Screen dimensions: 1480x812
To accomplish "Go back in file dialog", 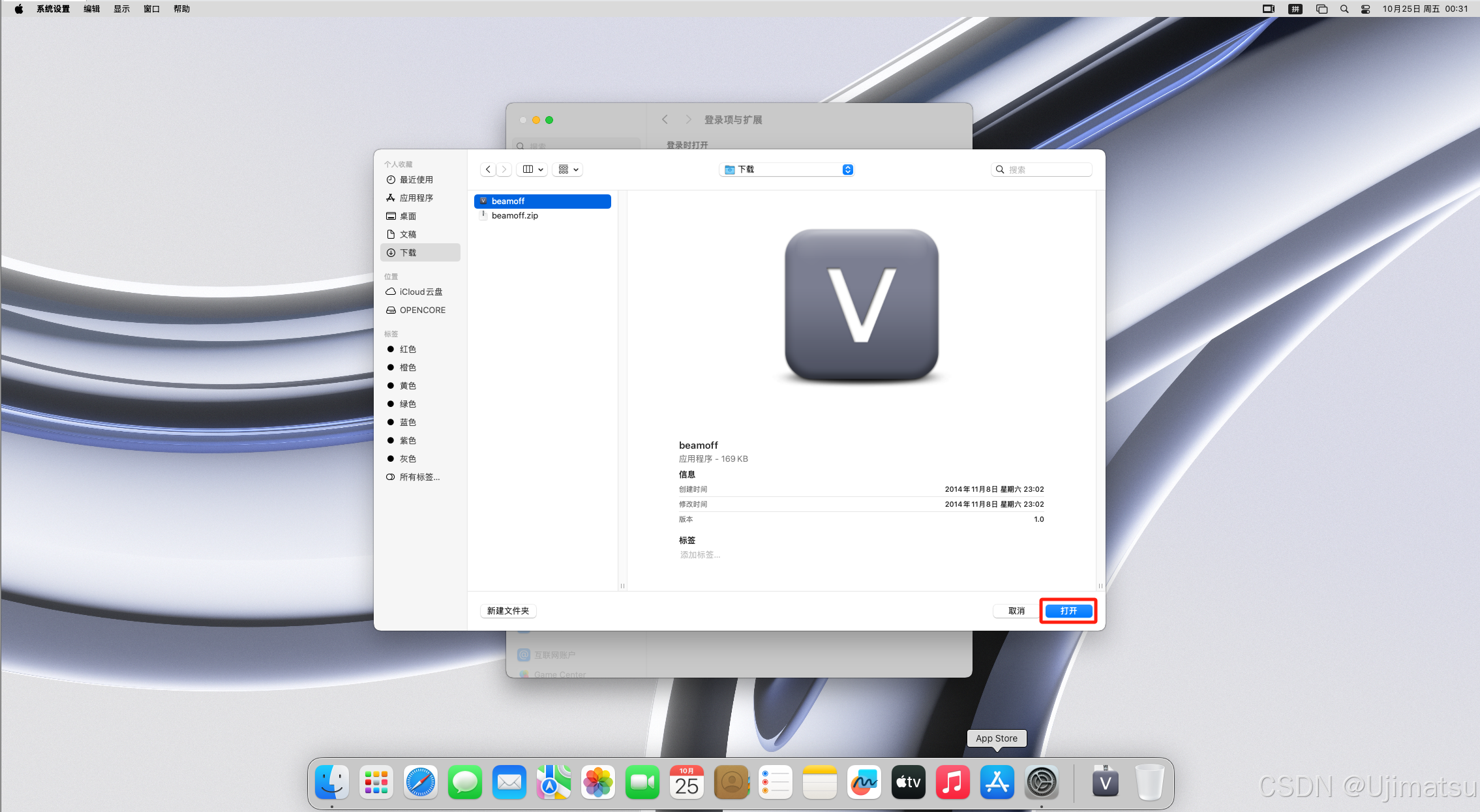I will pyautogui.click(x=488, y=170).
